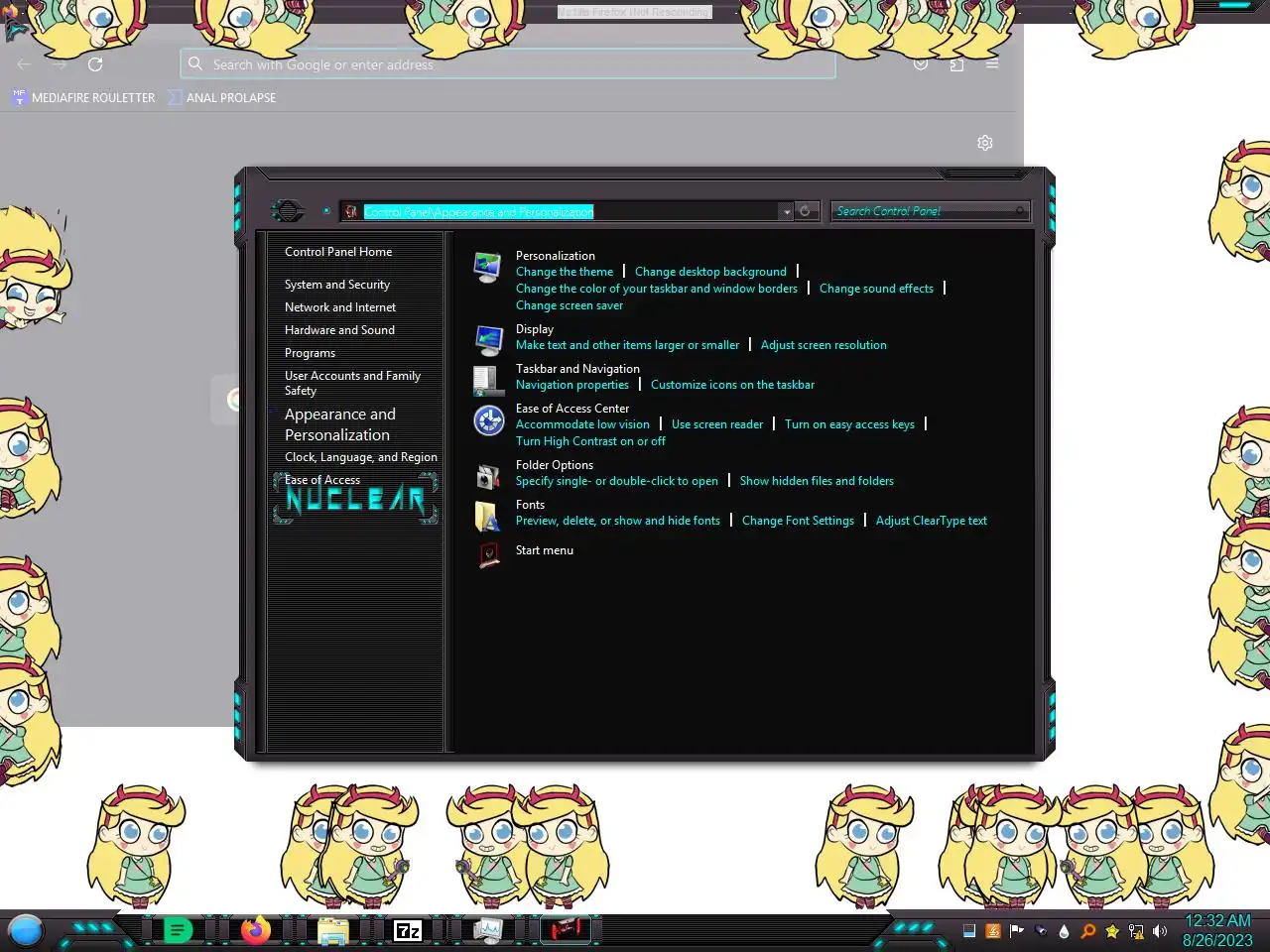This screenshot has width=1270, height=952.
Task: Click Preview, delete, or show and hide fonts
Action: pos(618,521)
